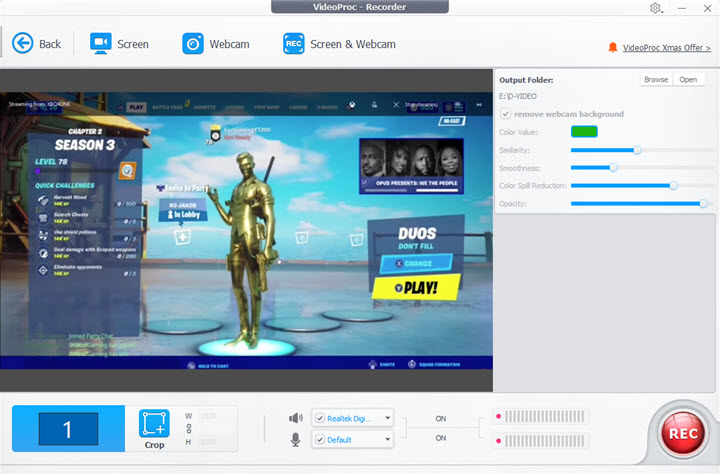Screen dimensions: 720x474
Task: Uncheck the Default microphone checkbox
Action: 320,440
